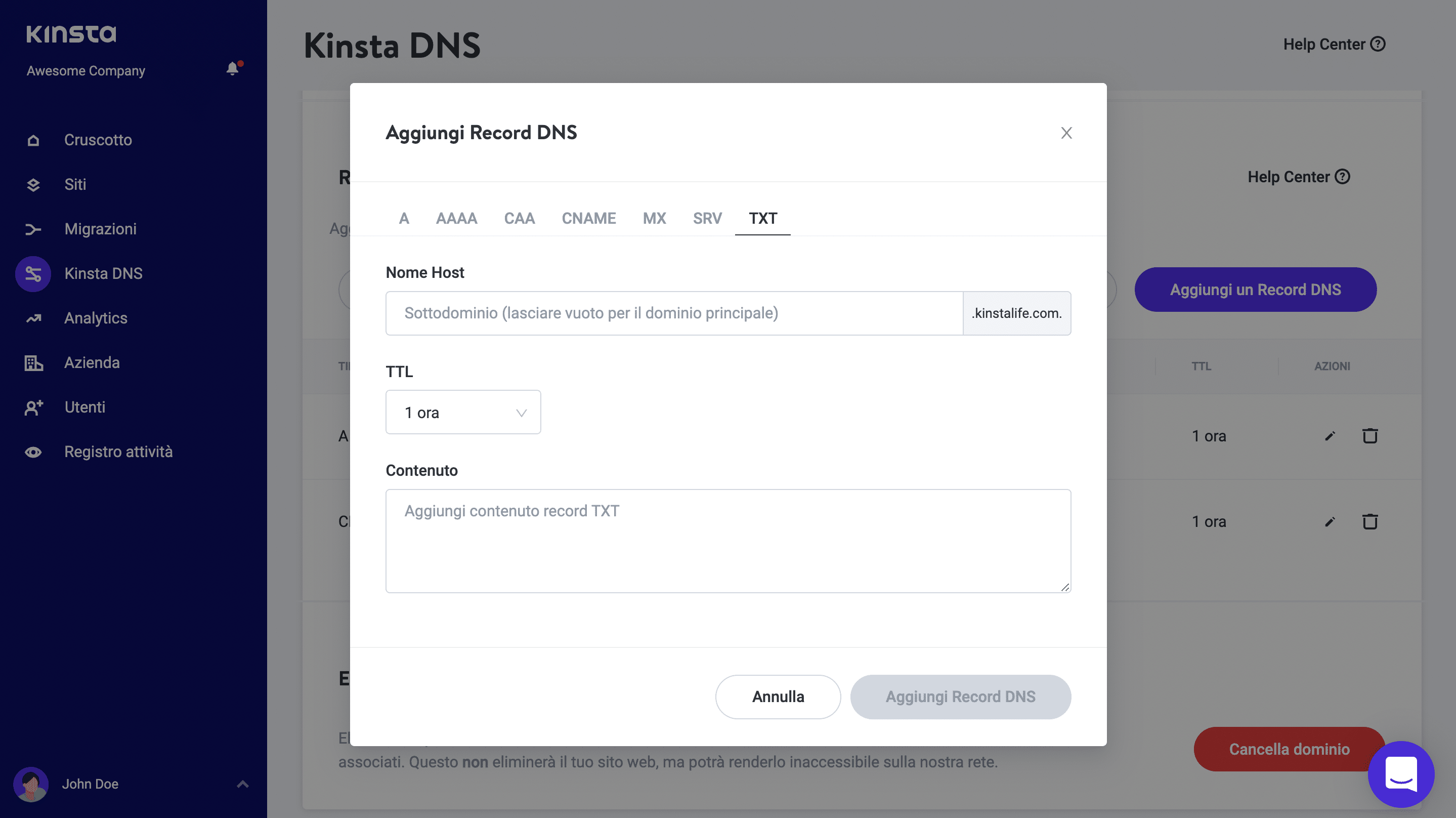Click the Registro attività eye icon
Image resolution: width=1456 pixels, height=818 pixels.
click(33, 452)
